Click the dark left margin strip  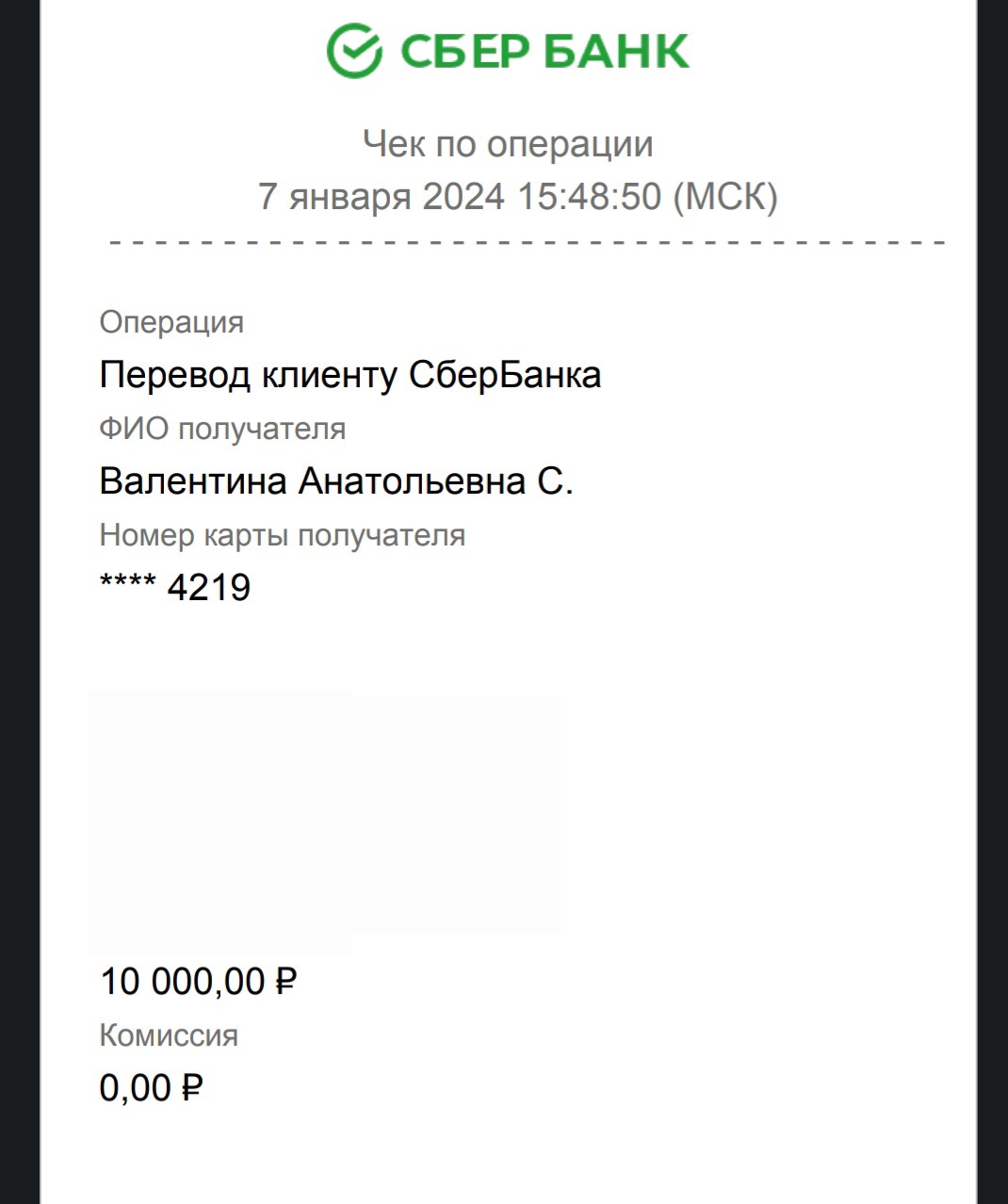coord(19,603)
